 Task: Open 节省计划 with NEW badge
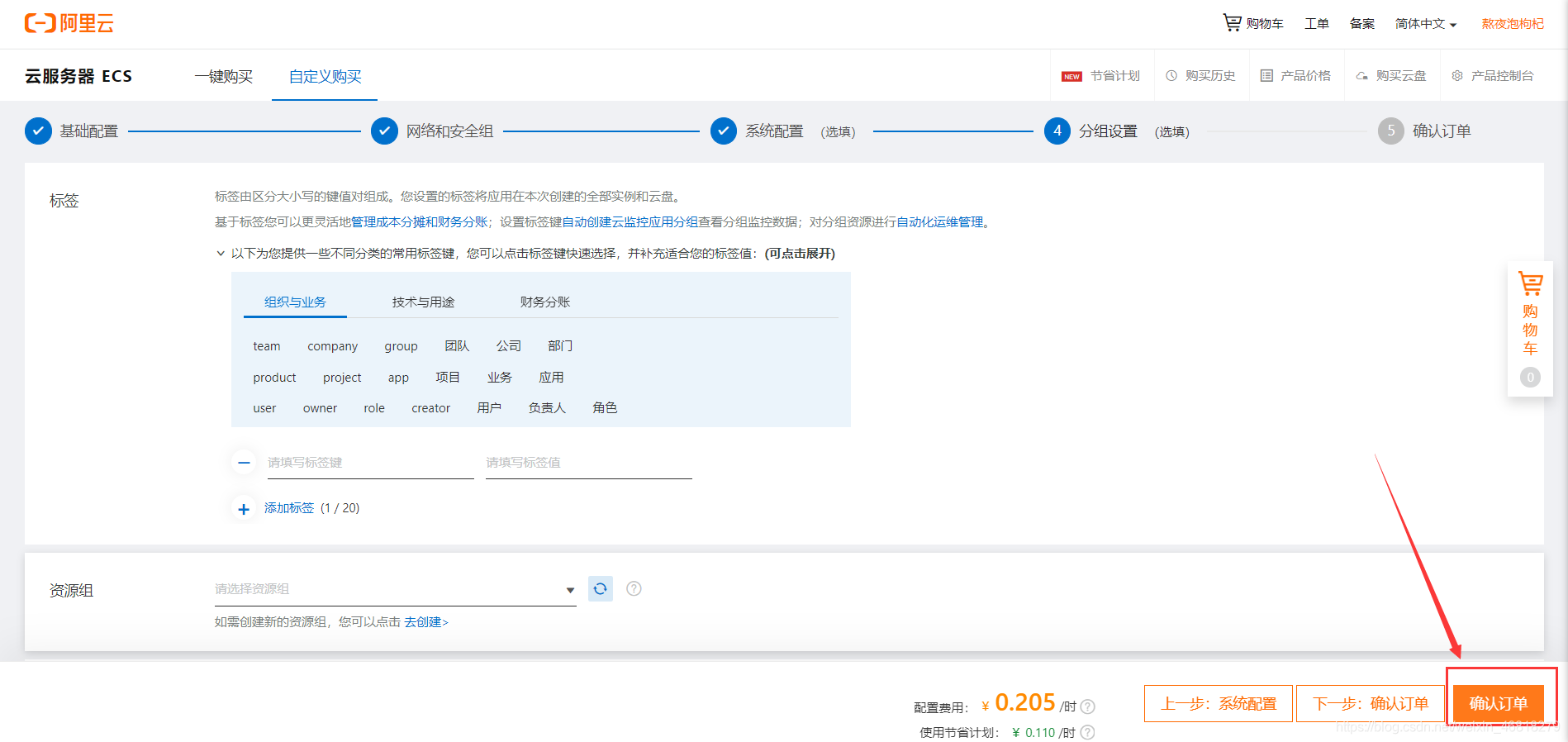point(1100,76)
